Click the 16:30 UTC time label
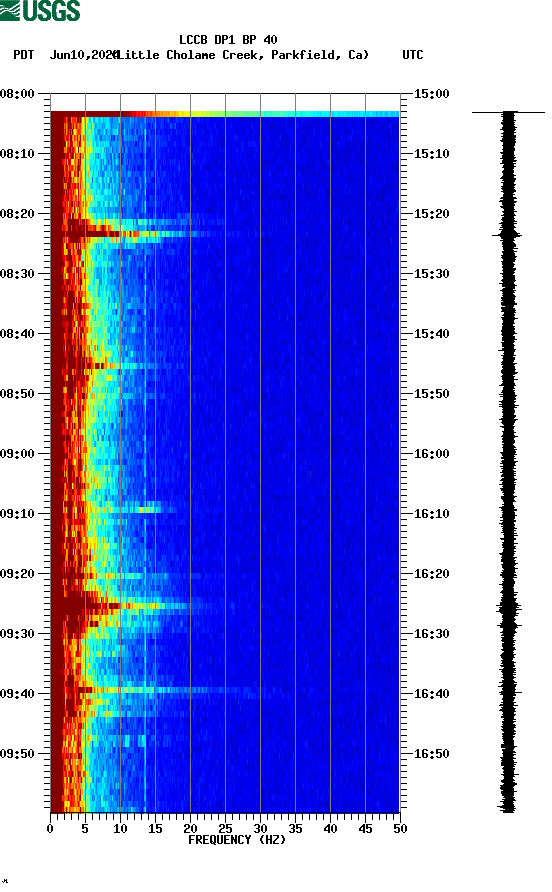Viewport: 552px width, 892px height. click(431, 634)
